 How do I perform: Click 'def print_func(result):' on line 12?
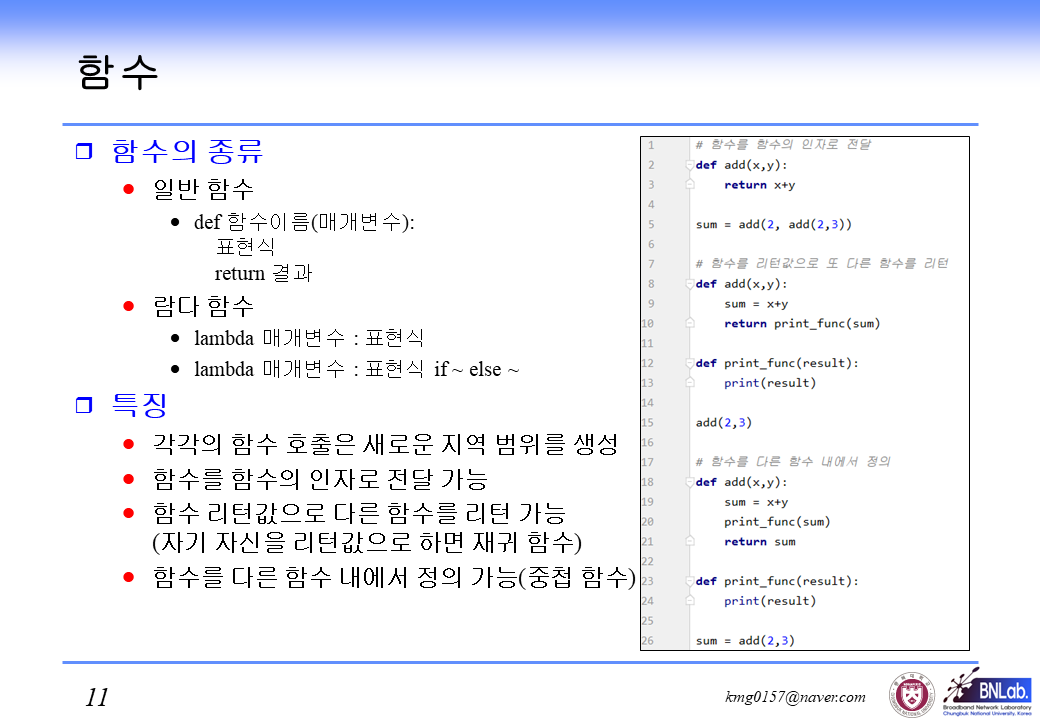tap(777, 363)
